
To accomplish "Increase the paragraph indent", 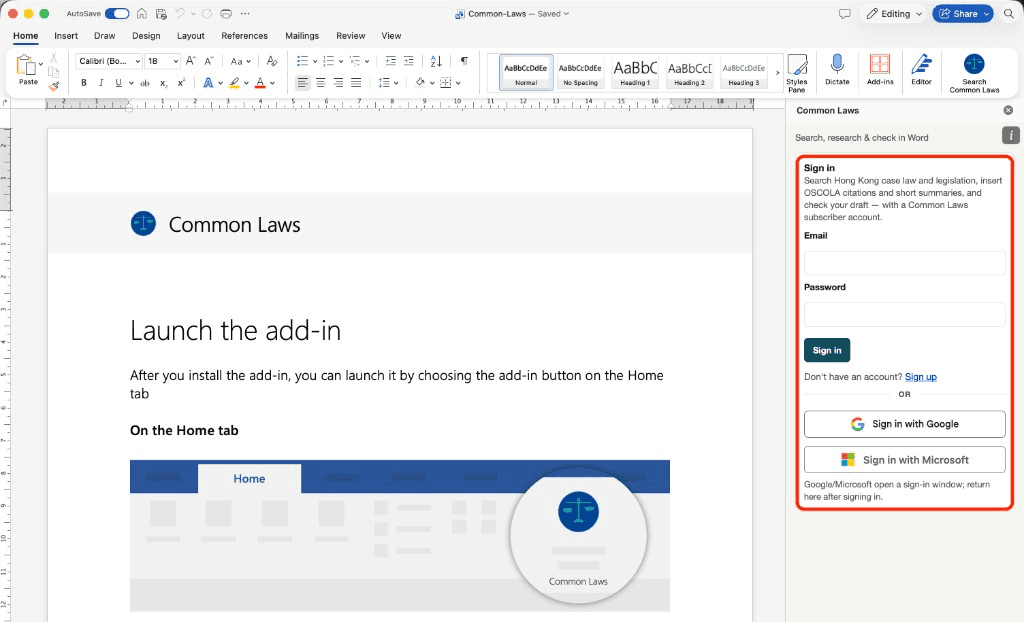I will pyautogui.click(x=409, y=61).
